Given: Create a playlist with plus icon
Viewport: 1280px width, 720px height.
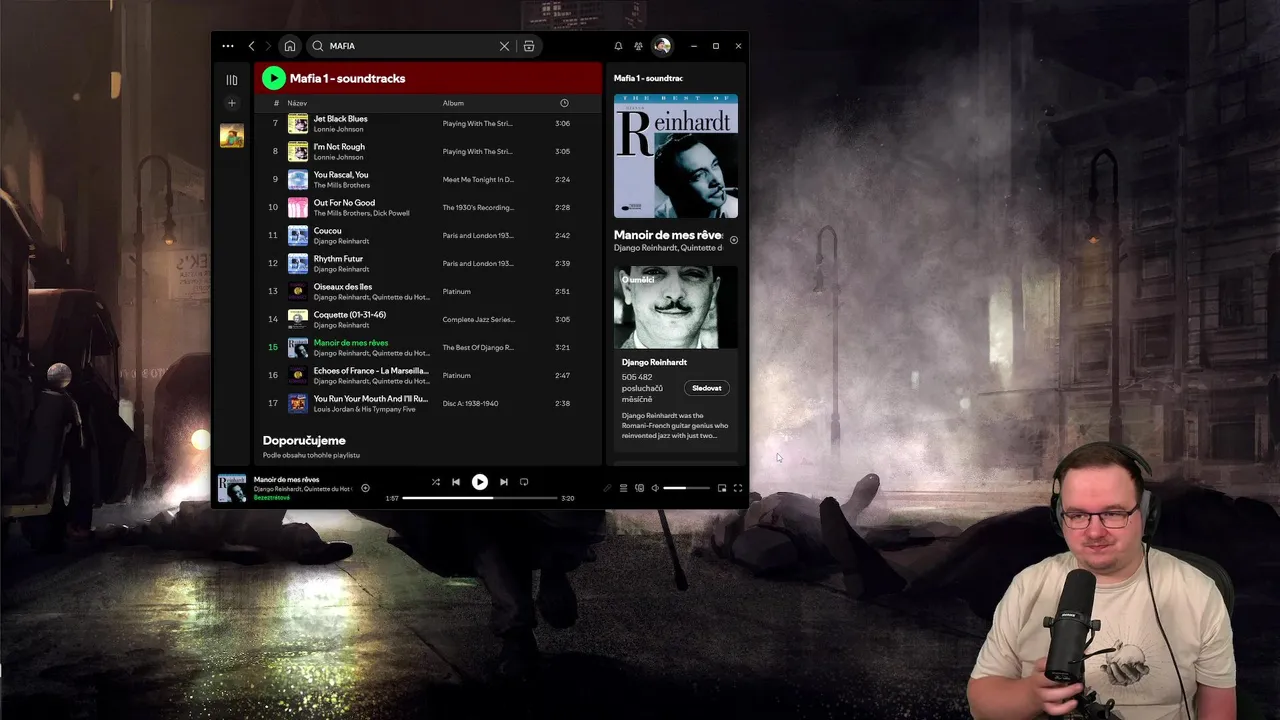Looking at the screenshot, I should pos(232,103).
